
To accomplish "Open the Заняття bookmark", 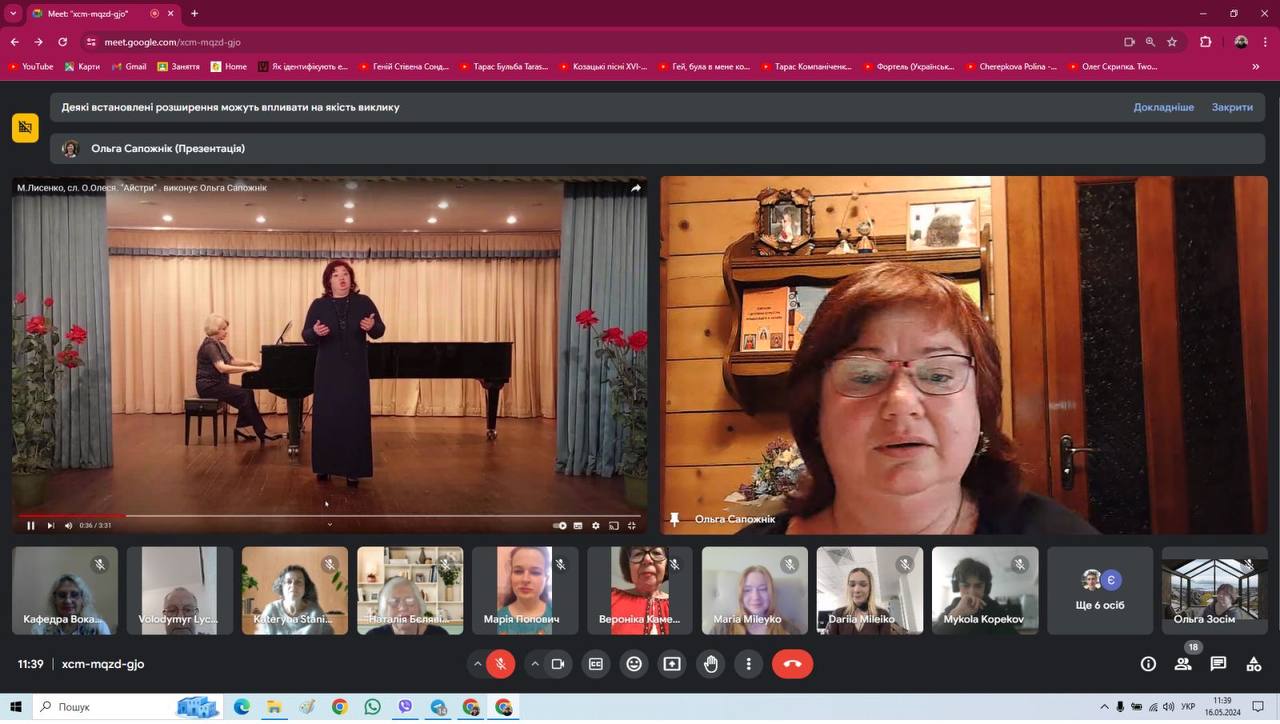I will 178,67.
